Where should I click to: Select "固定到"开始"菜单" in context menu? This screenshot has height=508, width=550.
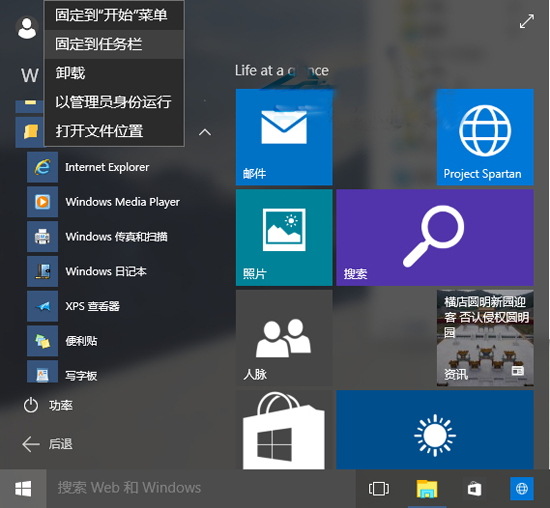[x=114, y=15]
